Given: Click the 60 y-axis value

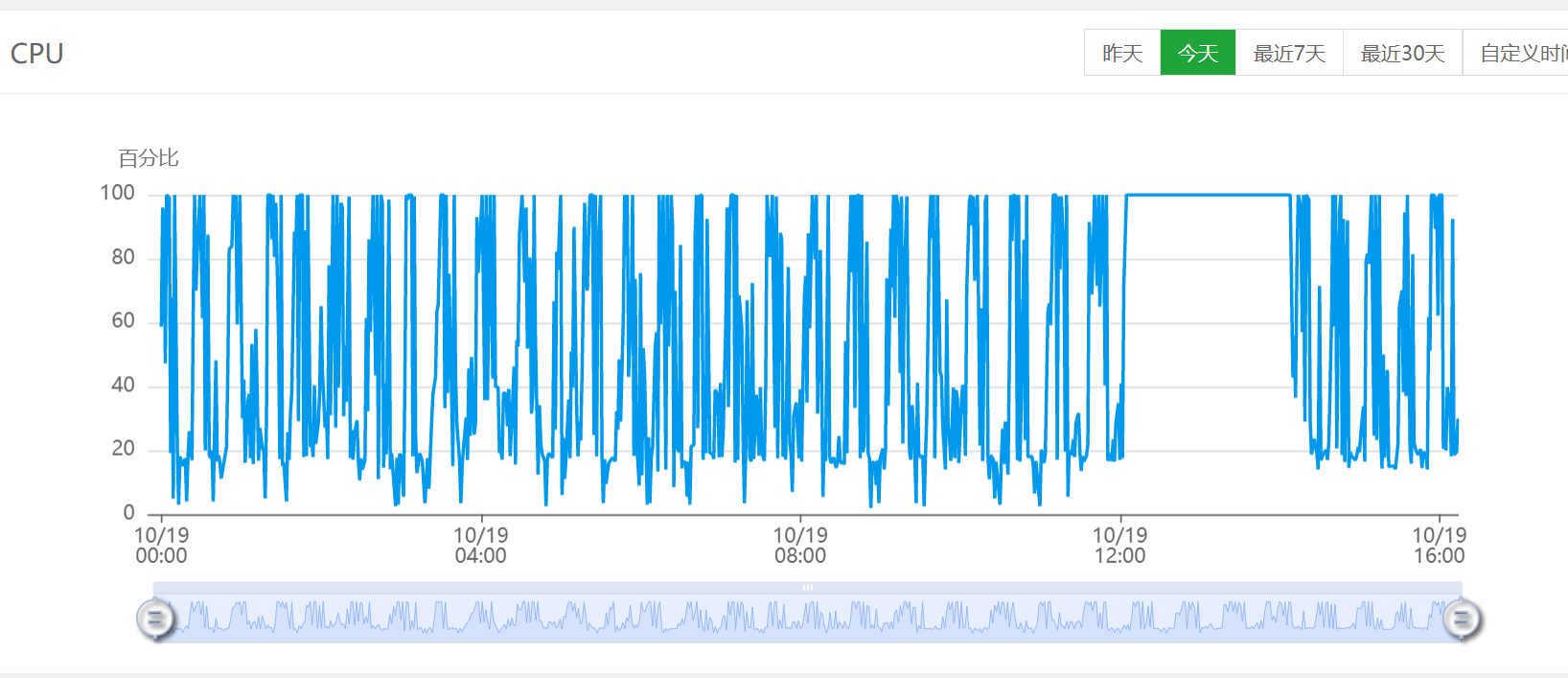Looking at the screenshot, I should 123,320.
